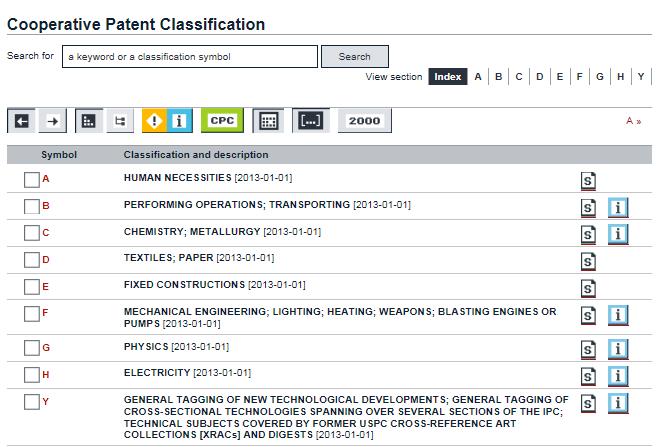Expand the section F symbol link

point(45,314)
